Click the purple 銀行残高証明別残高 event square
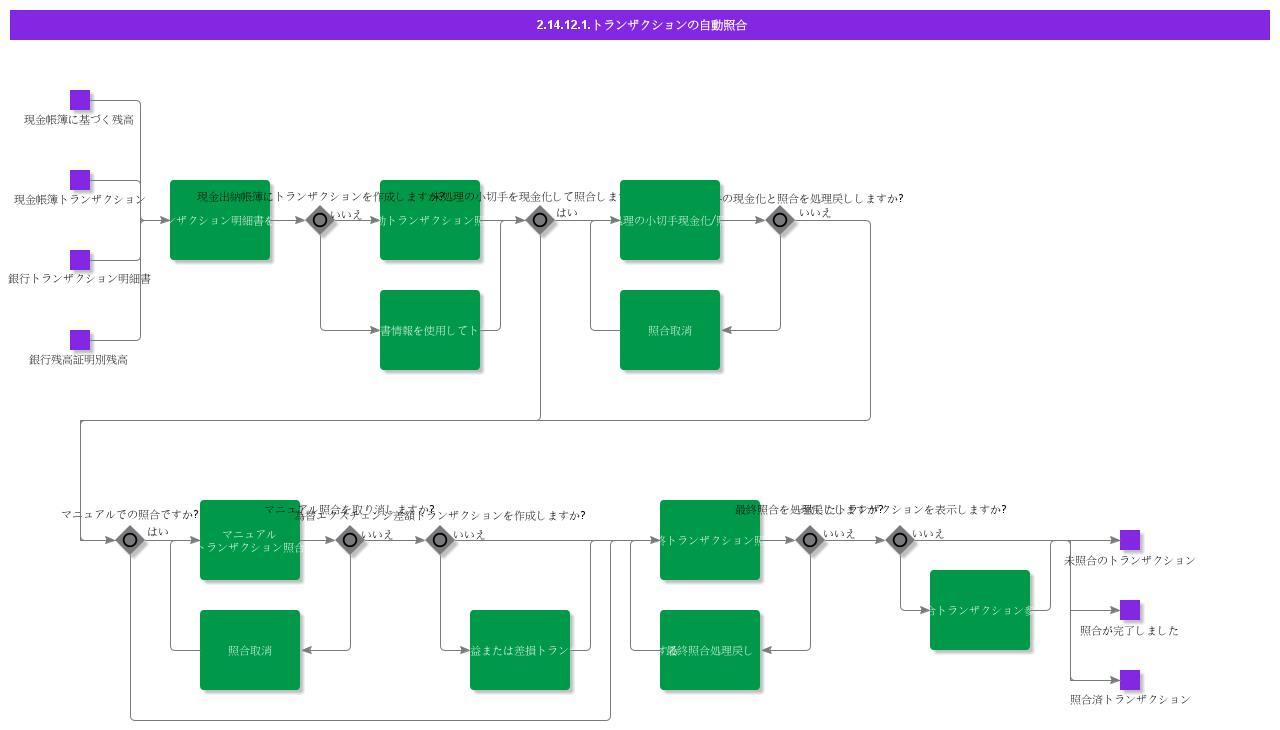 [80, 340]
